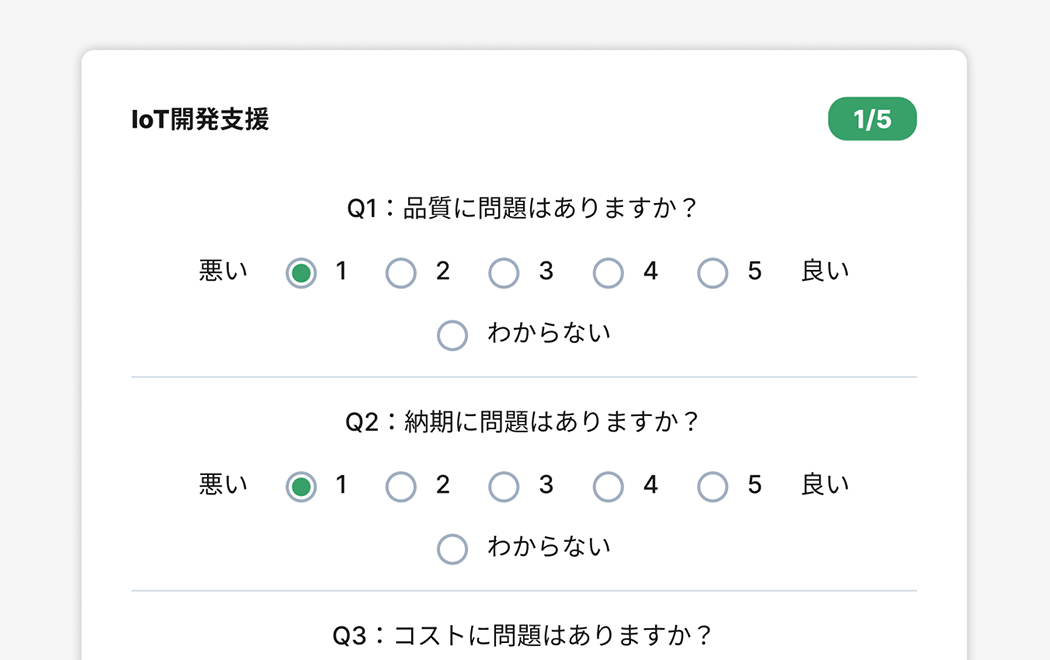The width and height of the screenshot is (1050, 660).
Task: Choose わからない for Q2 納期 question
Action: click(x=453, y=549)
